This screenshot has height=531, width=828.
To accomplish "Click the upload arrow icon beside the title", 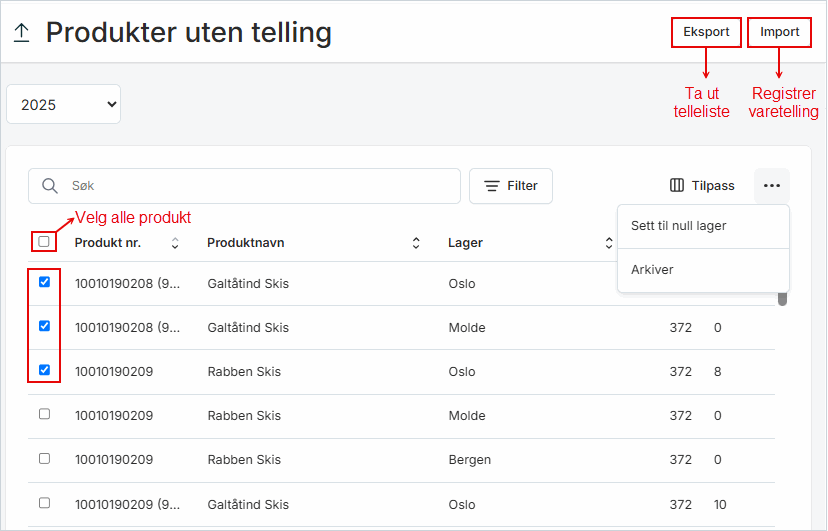I will point(21,33).
